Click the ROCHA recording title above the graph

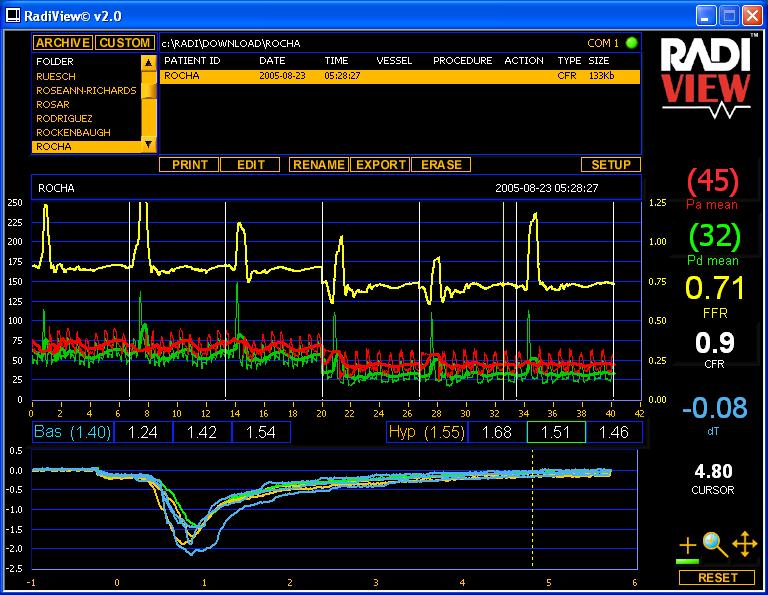click(x=56, y=188)
